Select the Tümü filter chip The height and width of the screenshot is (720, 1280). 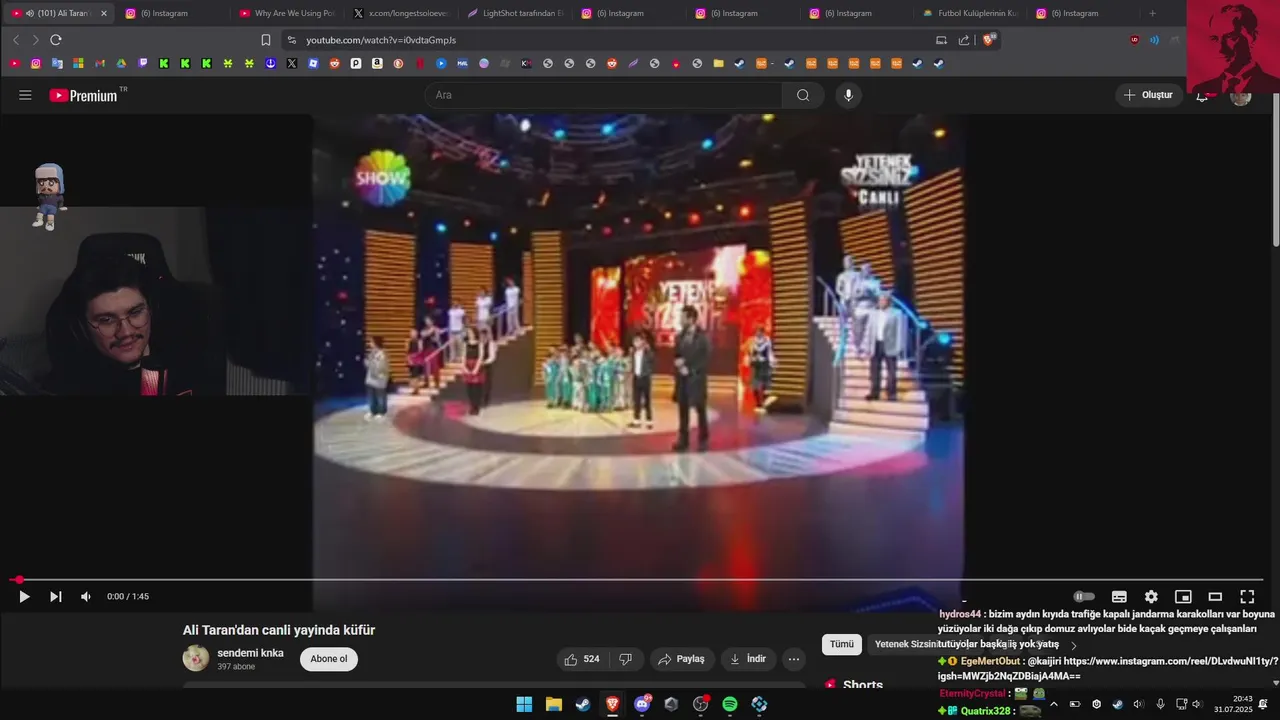842,645
